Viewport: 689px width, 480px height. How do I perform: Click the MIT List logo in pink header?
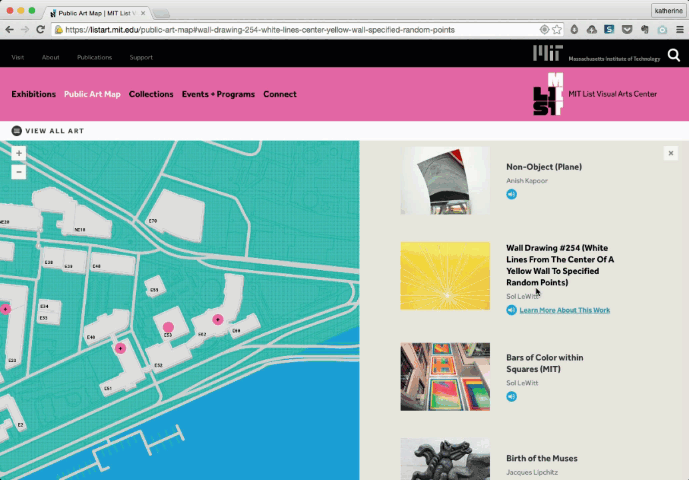tap(548, 94)
